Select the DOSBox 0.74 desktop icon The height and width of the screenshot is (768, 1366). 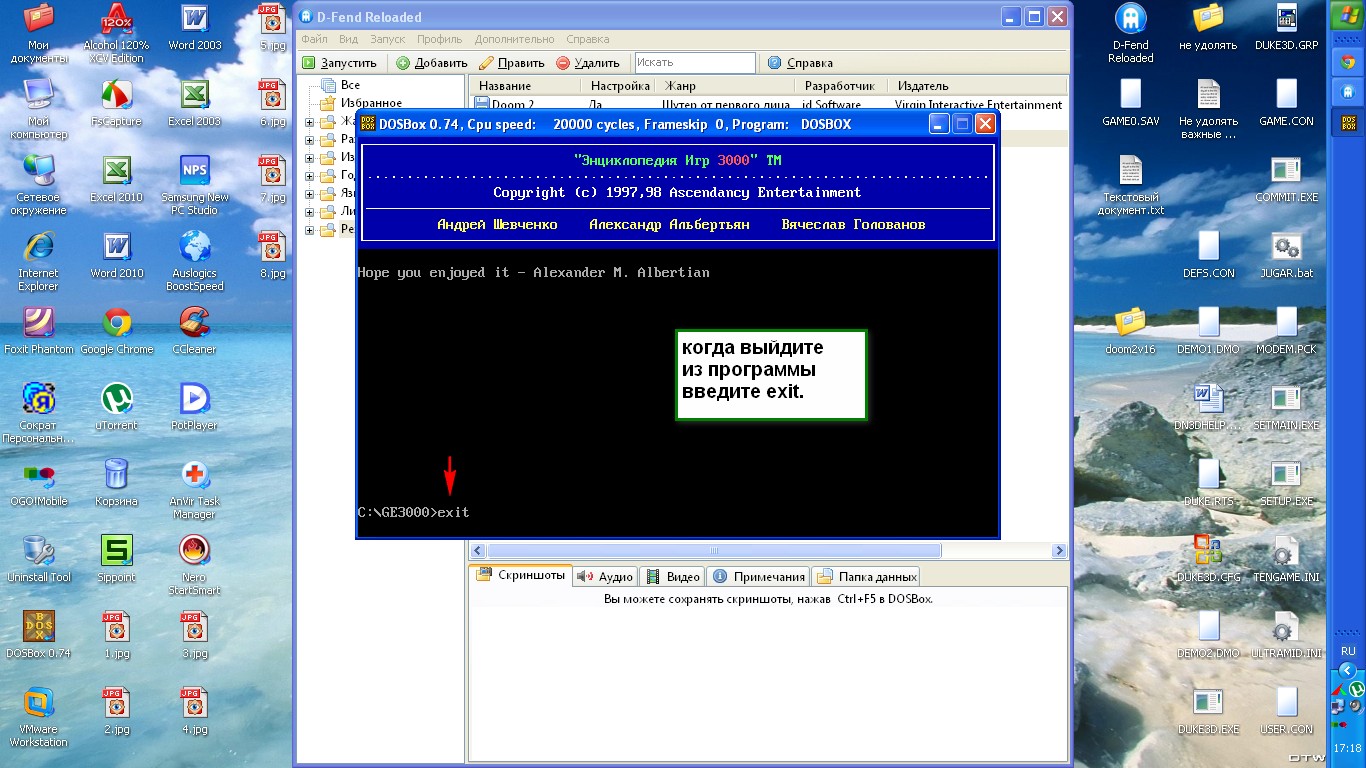coord(38,636)
